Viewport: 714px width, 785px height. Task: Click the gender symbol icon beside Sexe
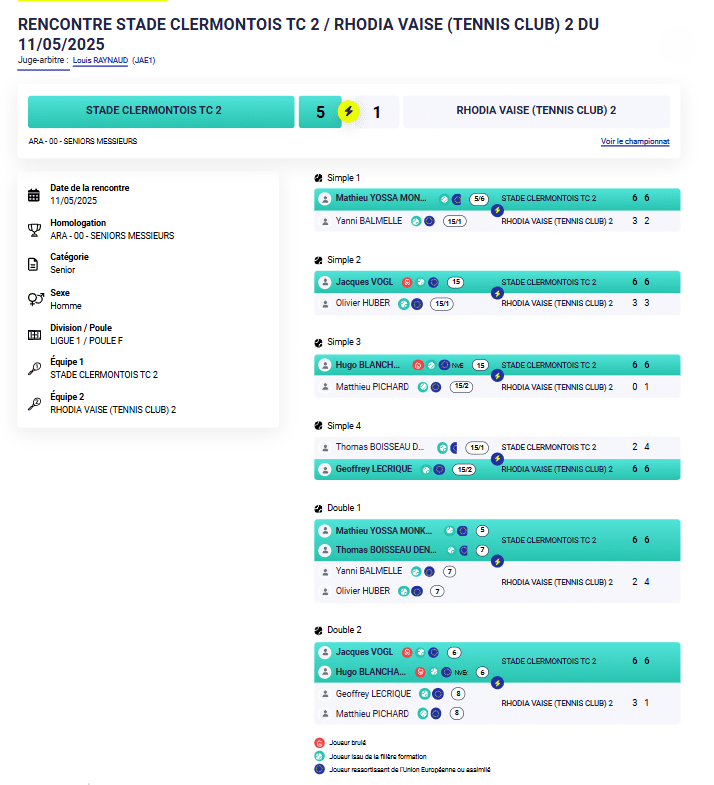point(34,299)
